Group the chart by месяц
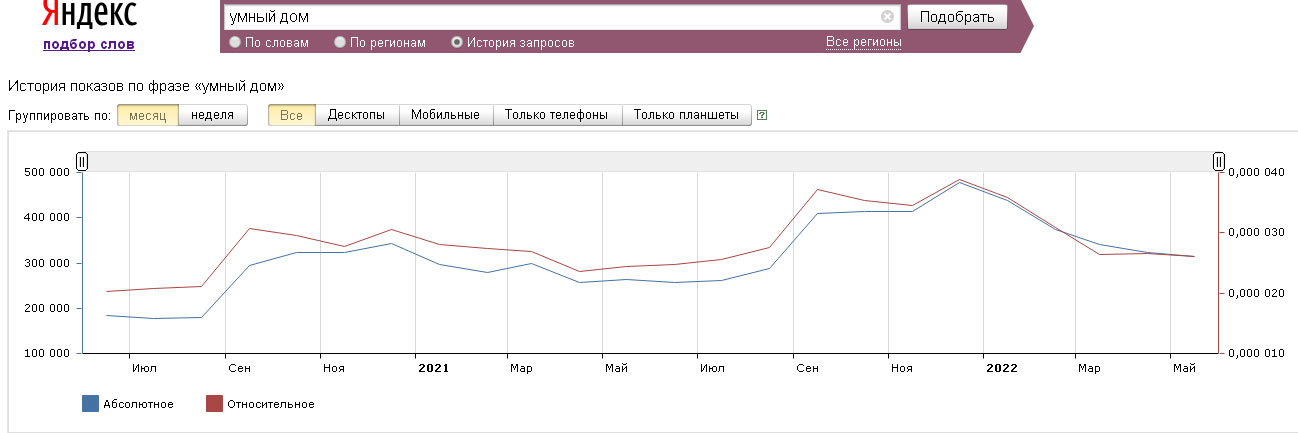 coord(147,115)
